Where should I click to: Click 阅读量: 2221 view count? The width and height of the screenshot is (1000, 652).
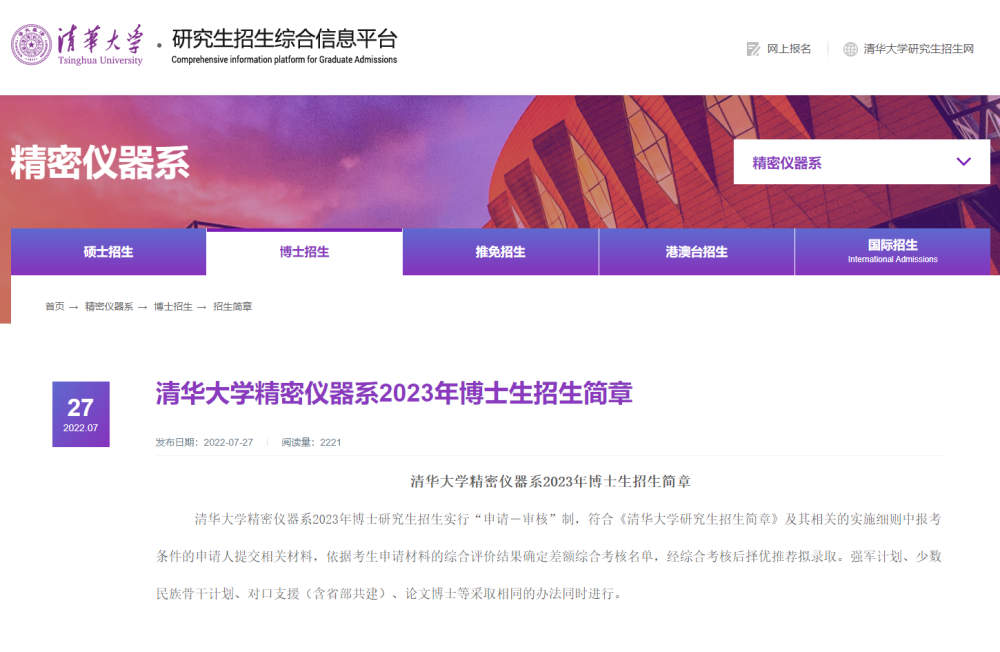[x=311, y=442]
